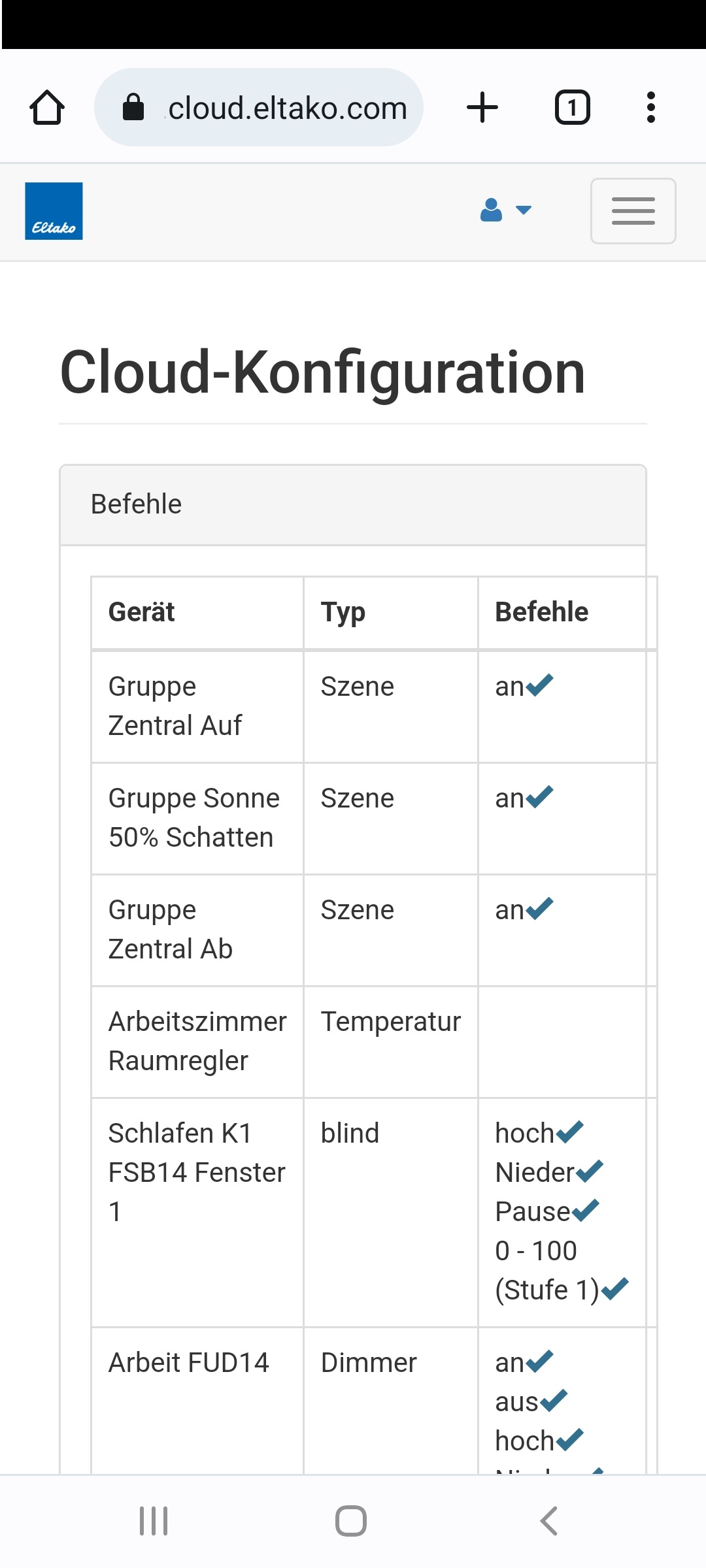Show open tabs switcher

[x=572, y=108]
